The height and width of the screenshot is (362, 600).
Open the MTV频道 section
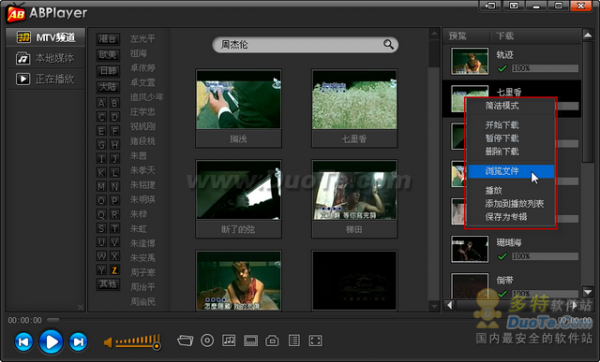point(46,37)
